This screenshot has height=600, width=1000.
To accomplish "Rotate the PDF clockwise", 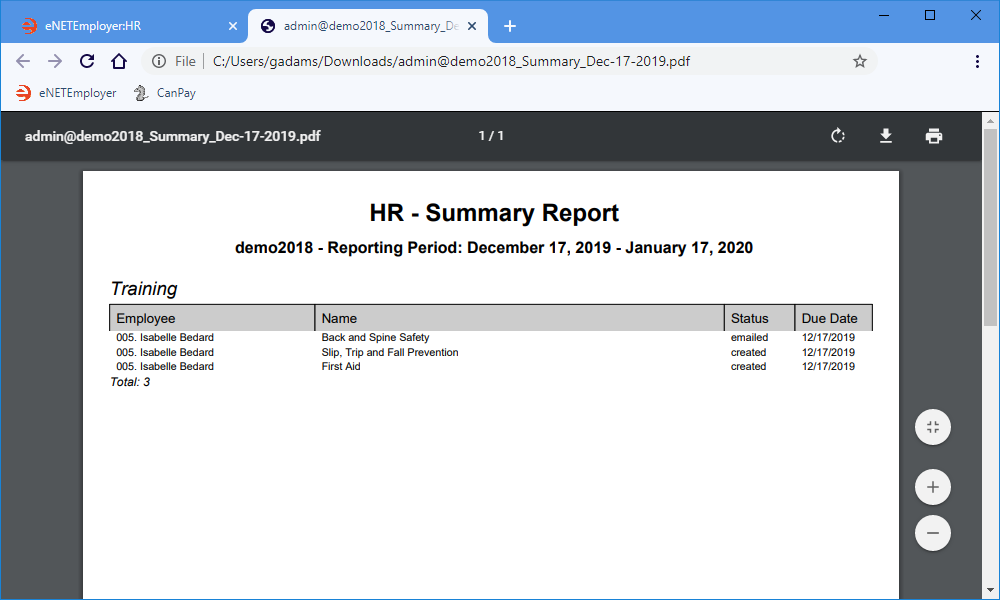I will [x=837, y=136].
